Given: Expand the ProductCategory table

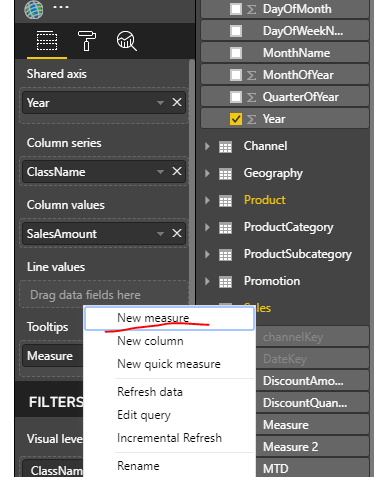Looking at the screenshot, I should pyautogui.click(x=207, y=227).
